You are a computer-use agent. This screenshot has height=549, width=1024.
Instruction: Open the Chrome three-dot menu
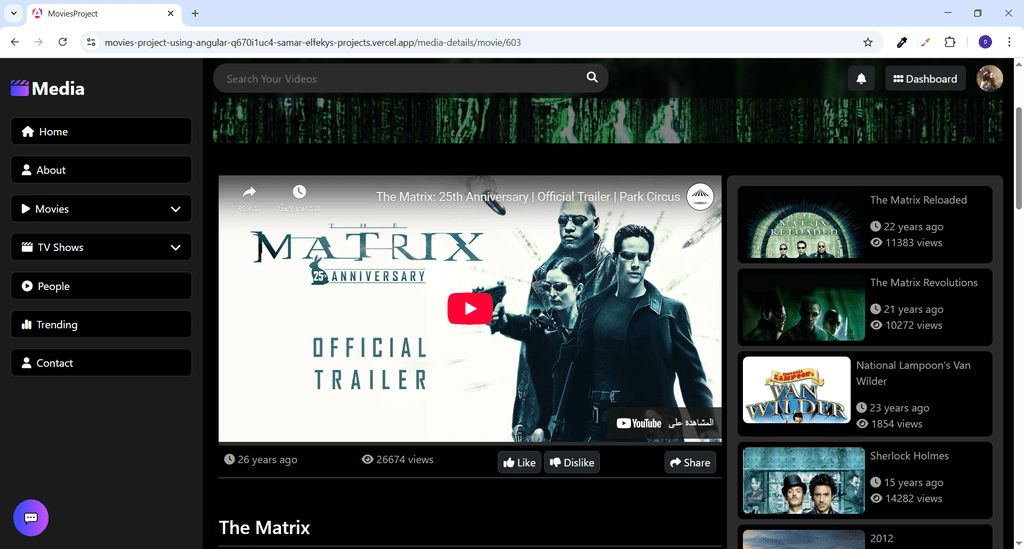click(x=1009, y=42)
